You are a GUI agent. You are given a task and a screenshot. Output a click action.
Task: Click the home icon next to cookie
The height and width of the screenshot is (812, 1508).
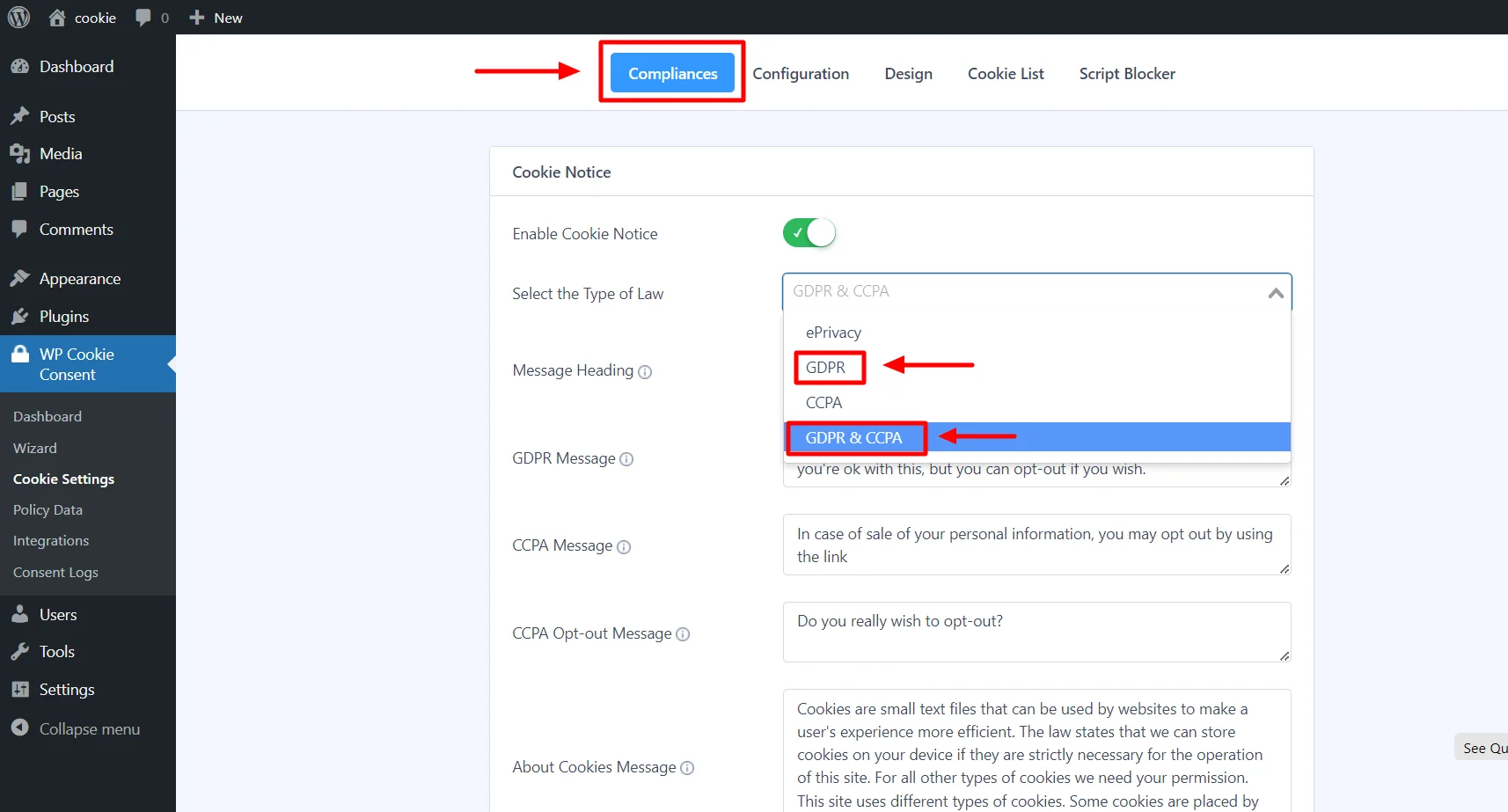coord(57,18)
